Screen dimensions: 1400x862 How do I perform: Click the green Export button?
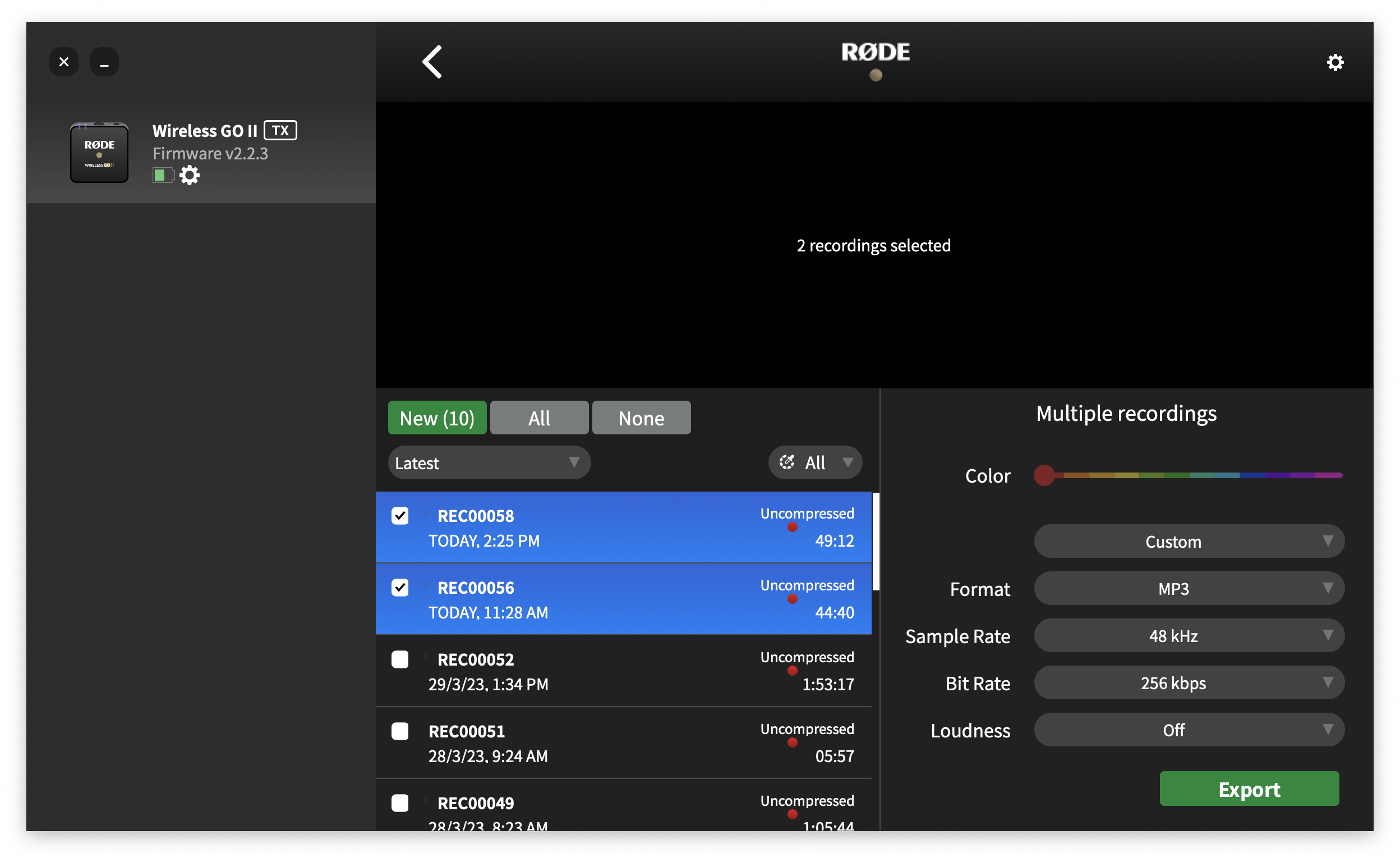1249,789
